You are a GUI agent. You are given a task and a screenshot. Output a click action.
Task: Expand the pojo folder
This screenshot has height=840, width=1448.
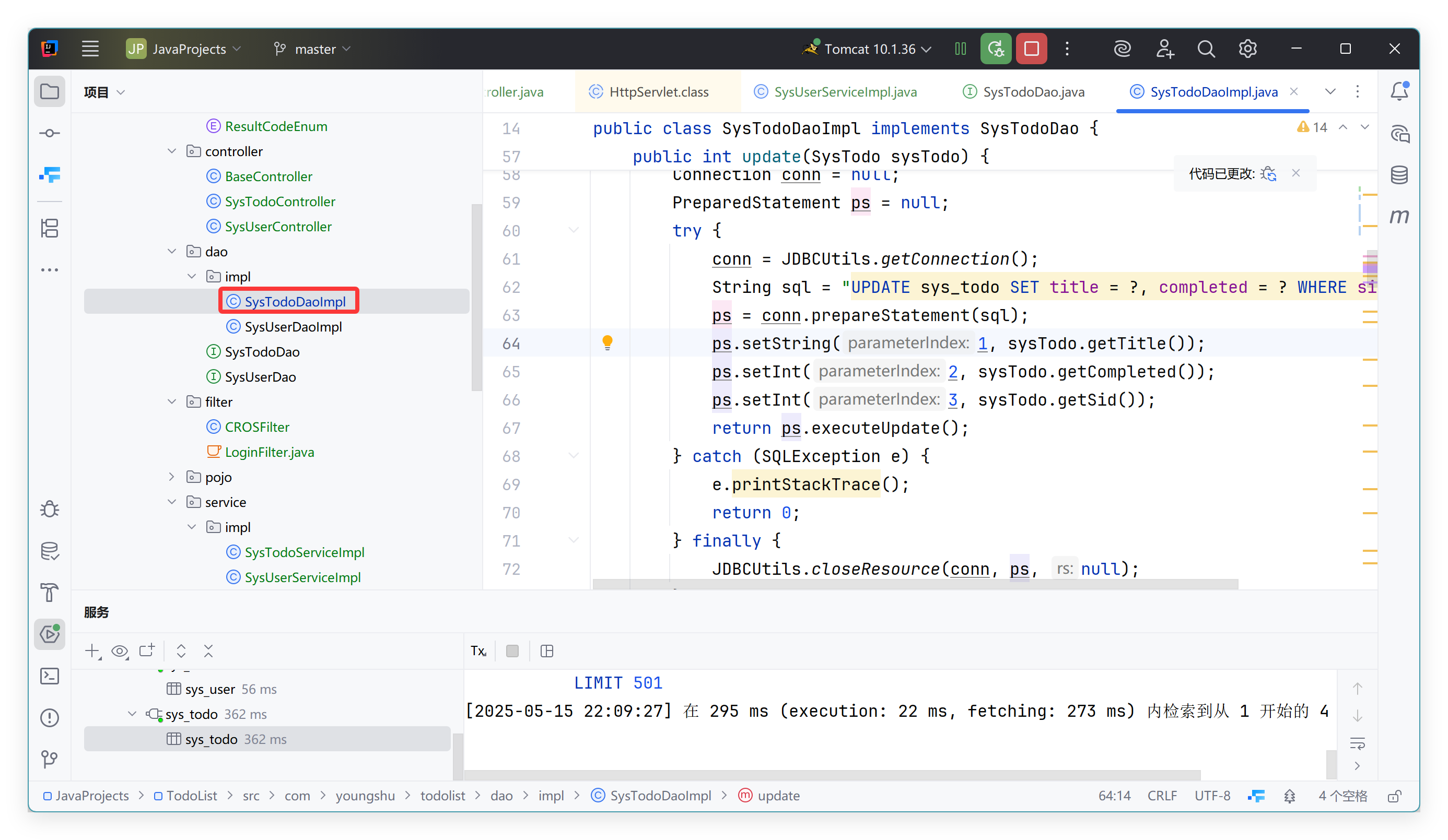[172, 477]
